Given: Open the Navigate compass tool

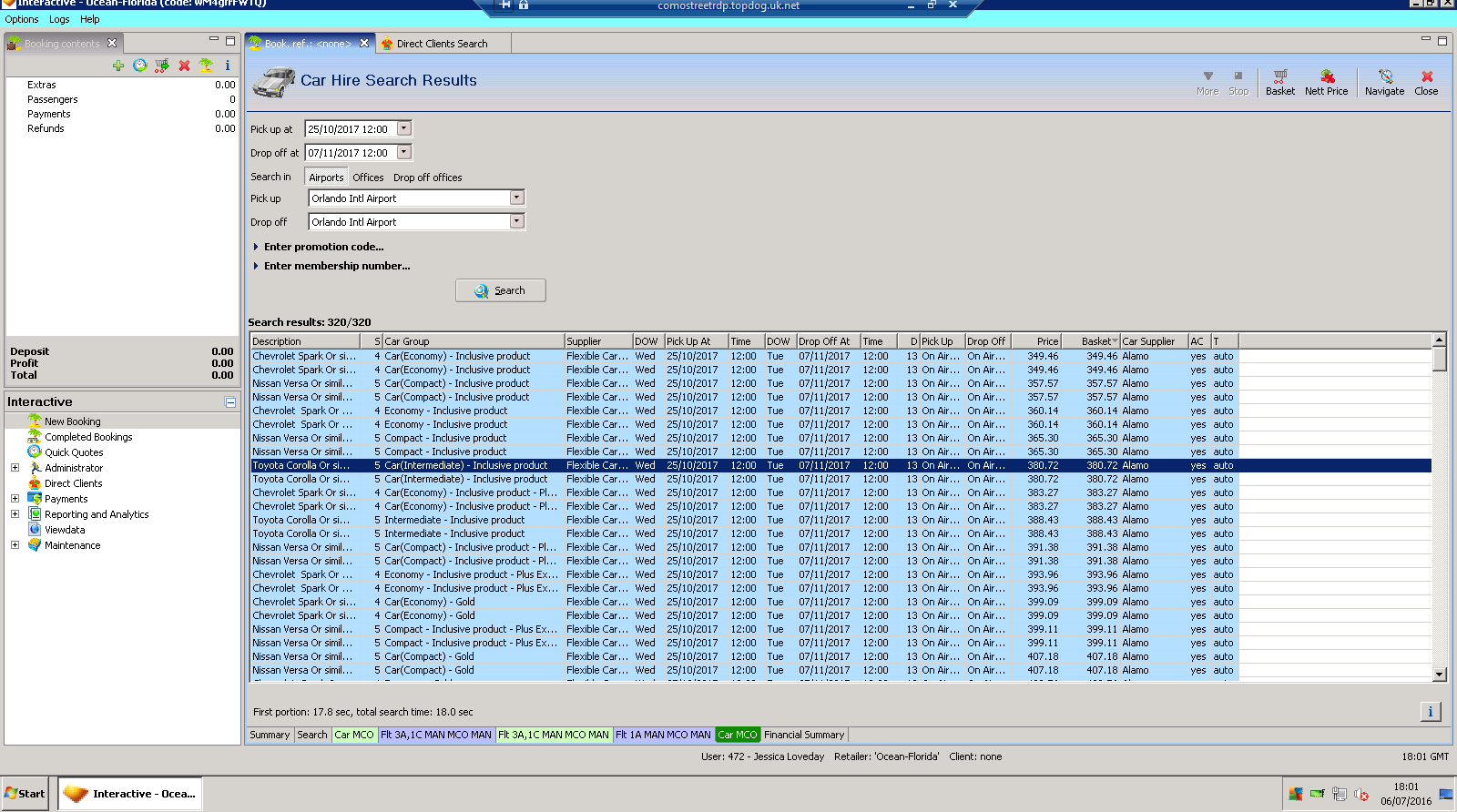Looking at the screenshot, I should 1384,82.
